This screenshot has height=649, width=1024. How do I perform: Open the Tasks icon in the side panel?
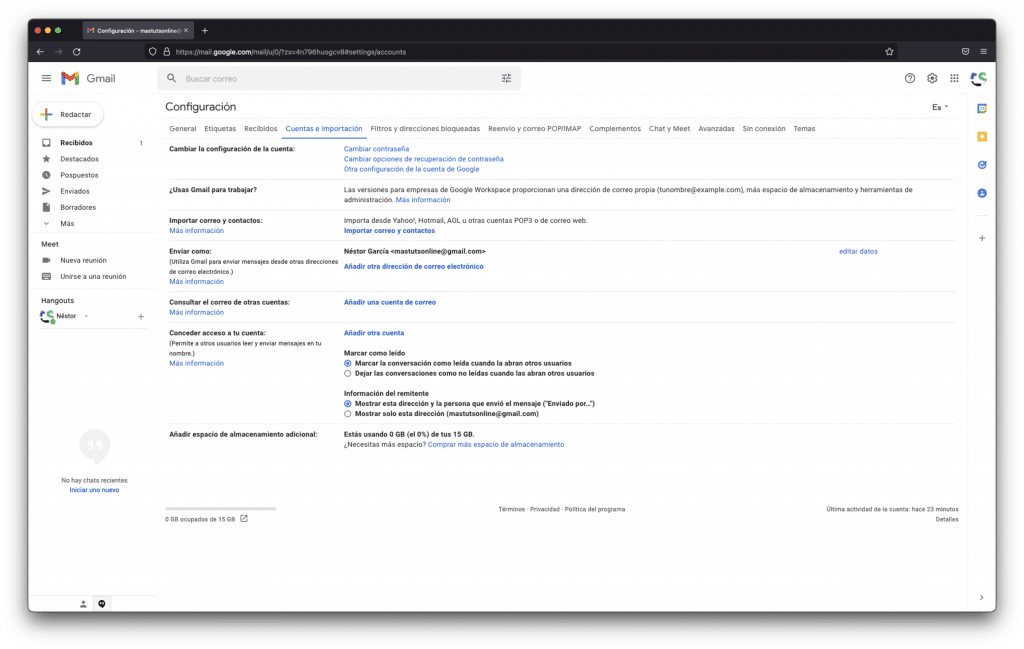(x=982, y=160)
